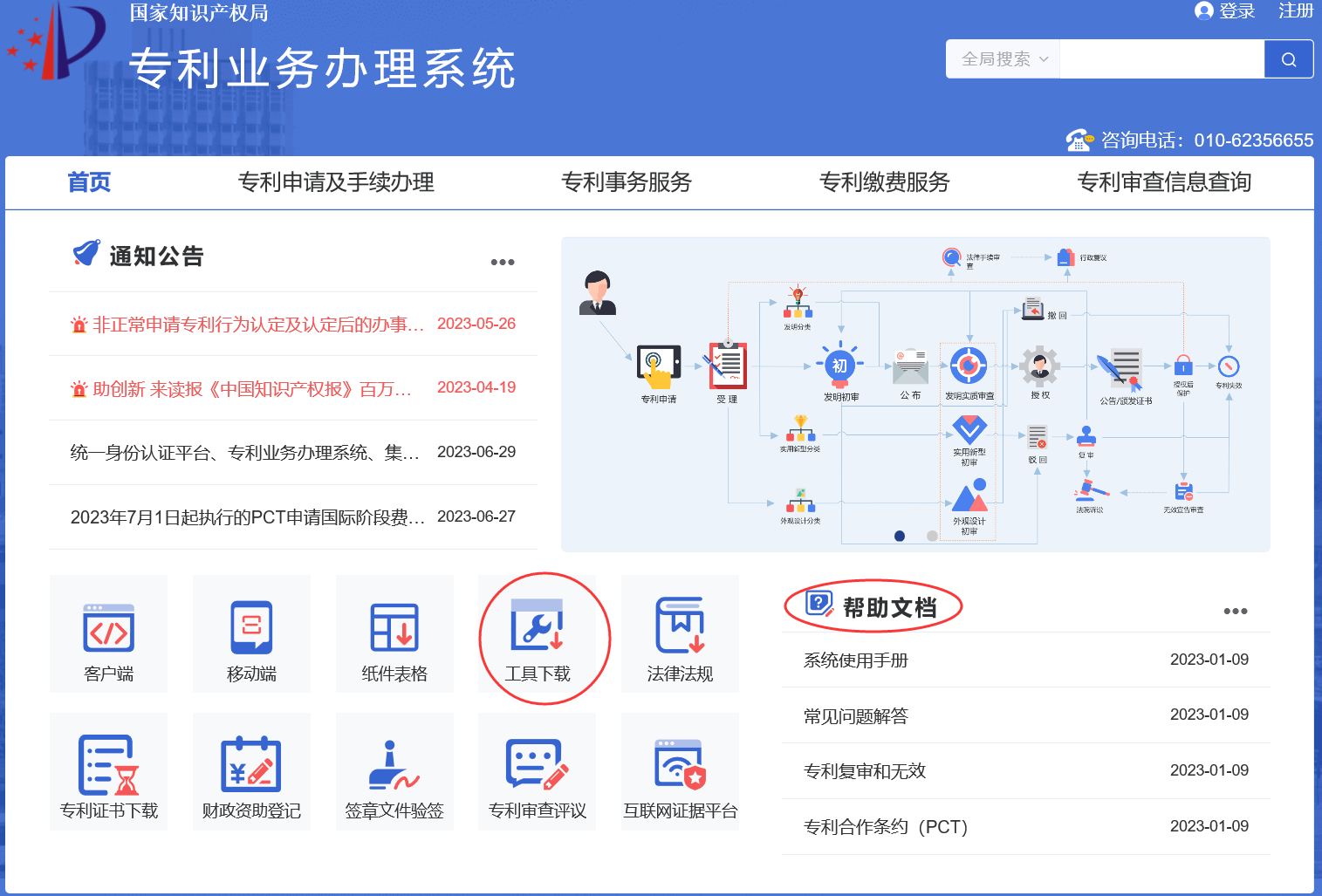Open the 专利审查评议 review comment icon
Viewport: 1322px width, 896px height.
point(538,771)
